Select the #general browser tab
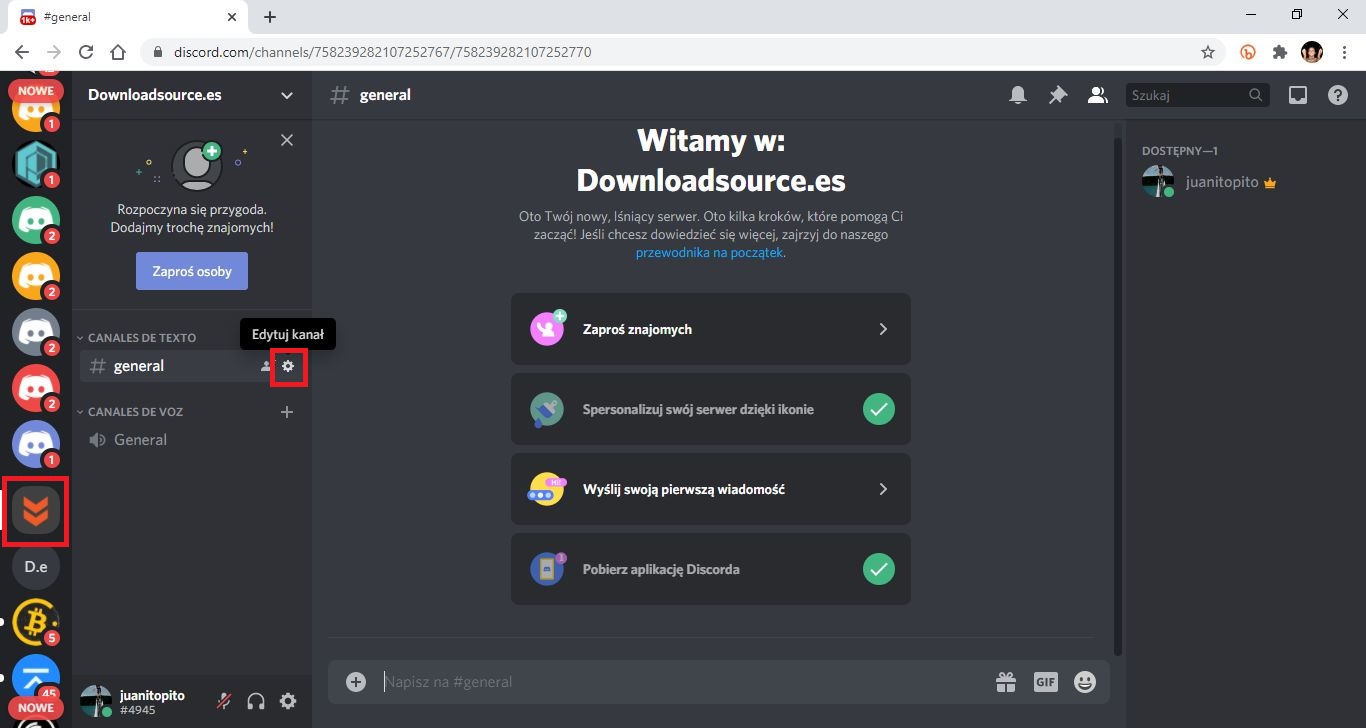Viewport: 1366px width, 728px height. [x=130, y=17]
